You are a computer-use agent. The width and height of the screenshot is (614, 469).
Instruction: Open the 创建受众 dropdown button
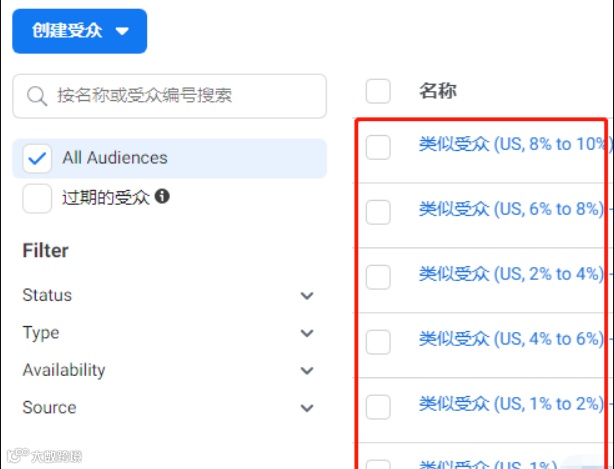point(79,31)
